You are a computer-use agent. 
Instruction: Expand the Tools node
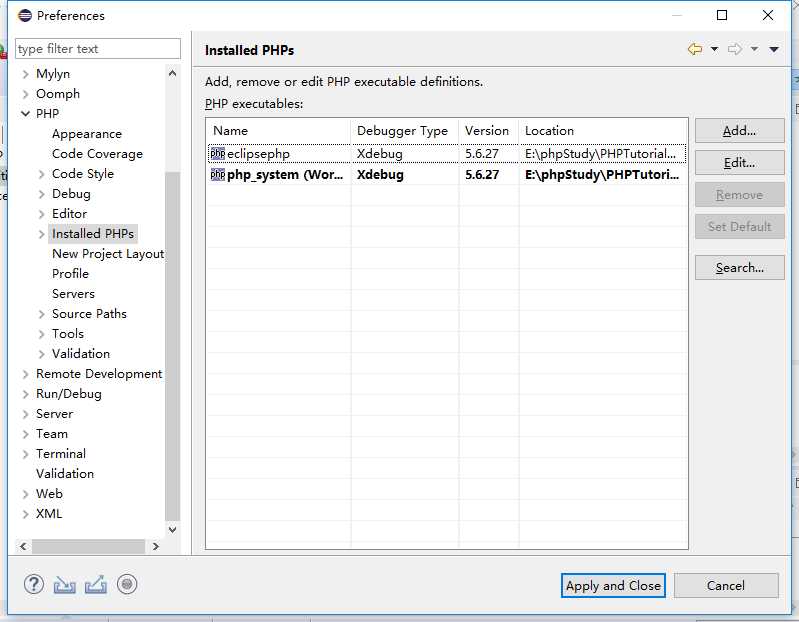42,334
